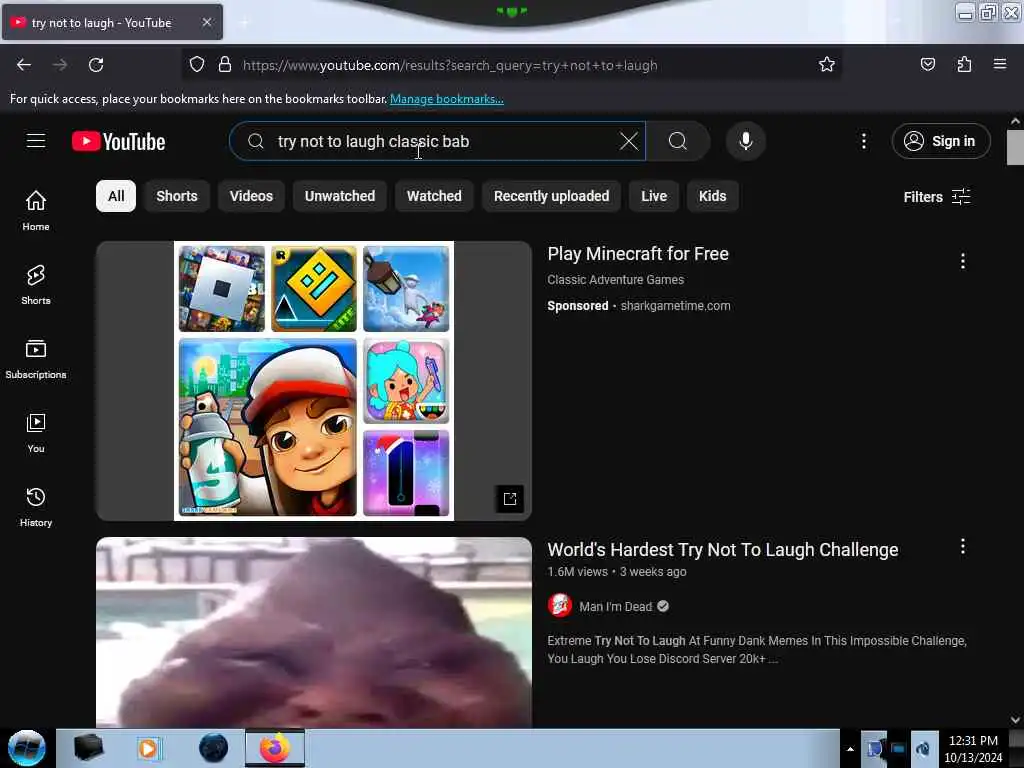
Task: Click the video description snippet text
Action: tap(756, 650)
